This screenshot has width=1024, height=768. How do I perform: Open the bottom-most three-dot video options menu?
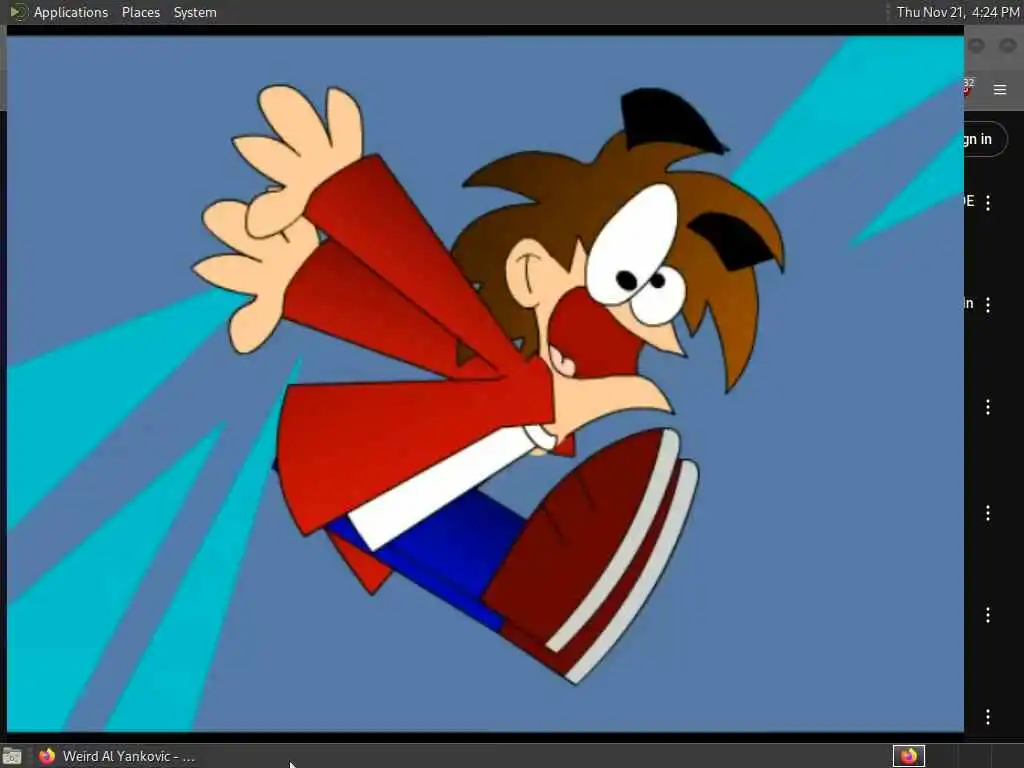[988, 717]
